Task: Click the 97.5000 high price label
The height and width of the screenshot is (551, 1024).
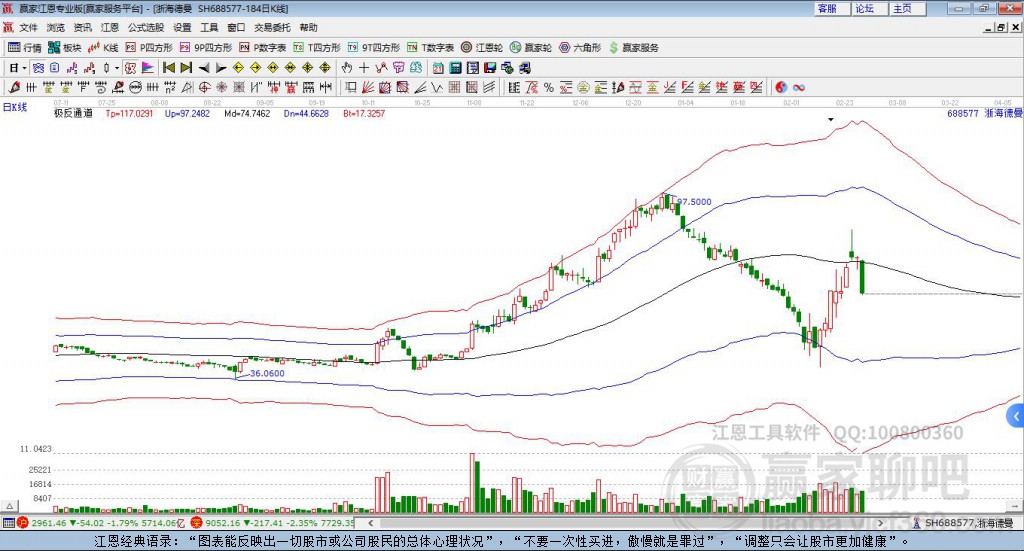Action: pyautogui.click(x=694, y=202)
